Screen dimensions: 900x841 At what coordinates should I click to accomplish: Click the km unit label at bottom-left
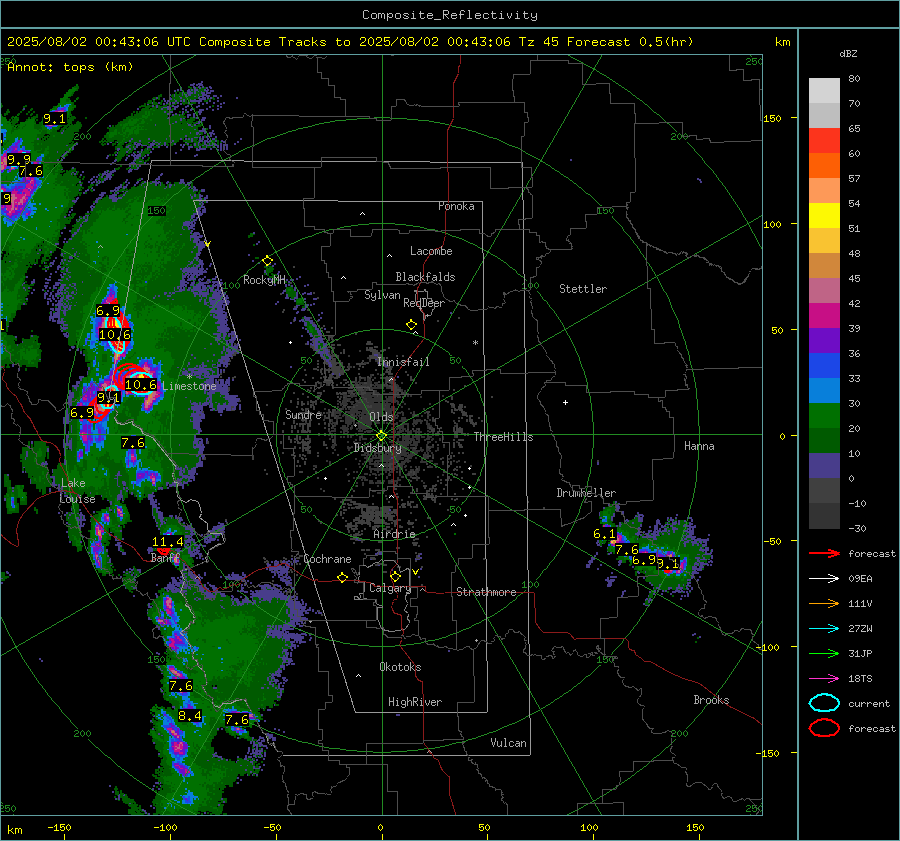[14, 830]
